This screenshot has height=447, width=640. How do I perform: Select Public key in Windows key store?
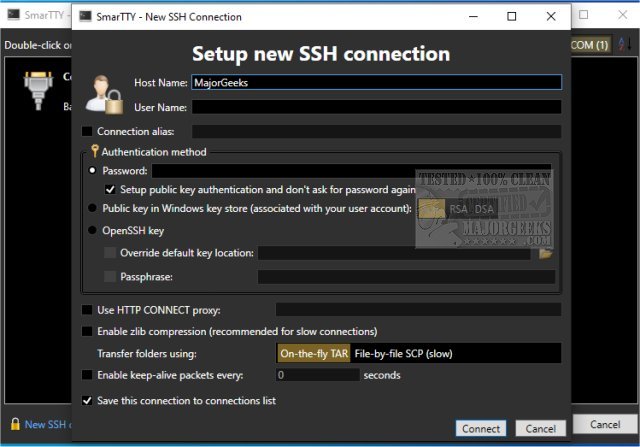click(93, 208)
